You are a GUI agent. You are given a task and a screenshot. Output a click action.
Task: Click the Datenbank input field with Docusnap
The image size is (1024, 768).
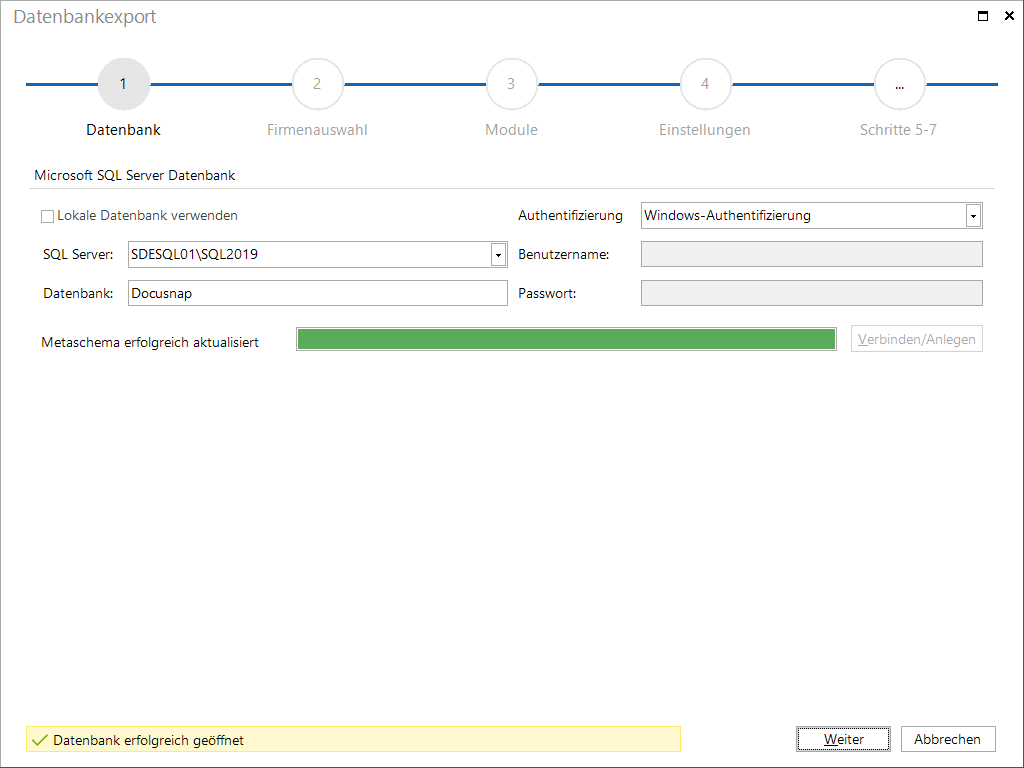pos(317,293)
